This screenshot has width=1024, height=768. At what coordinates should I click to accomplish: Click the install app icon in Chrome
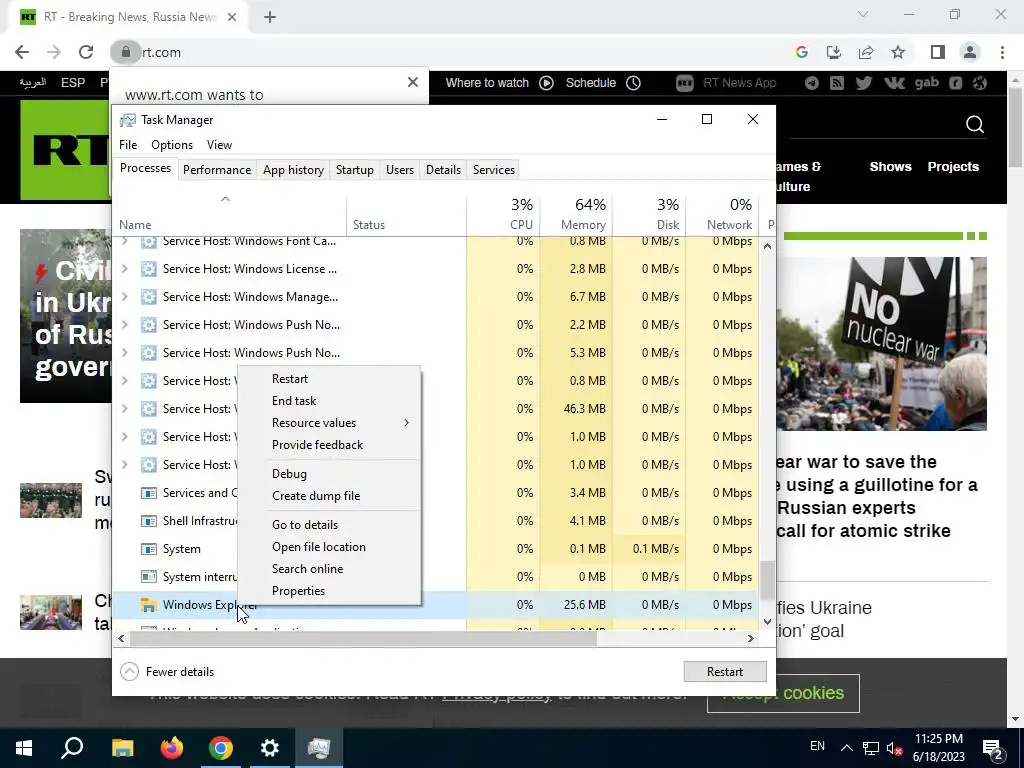(x=833, y=52)
